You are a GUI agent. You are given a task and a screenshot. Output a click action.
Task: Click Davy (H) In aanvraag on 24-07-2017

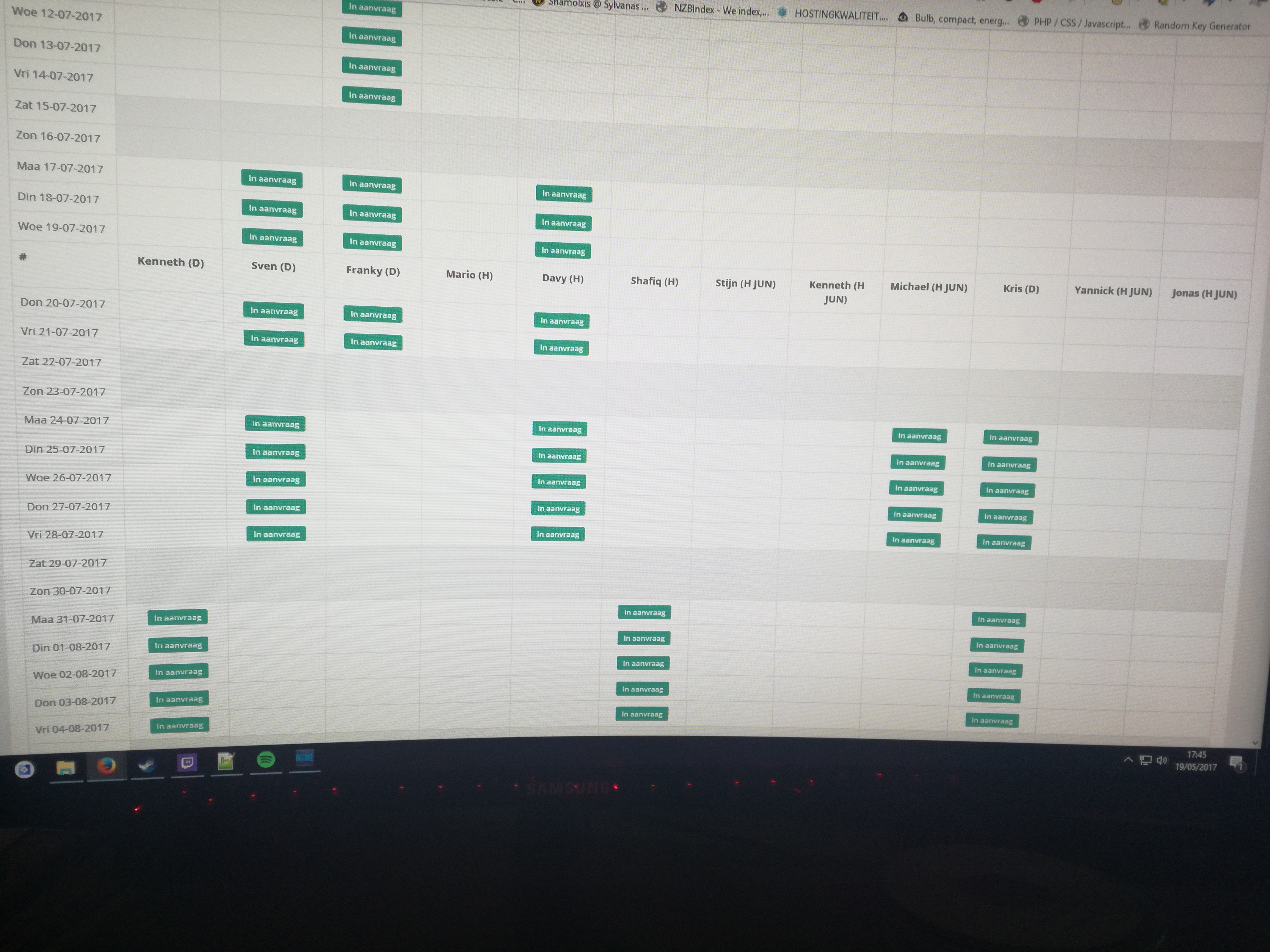point(560,429)
